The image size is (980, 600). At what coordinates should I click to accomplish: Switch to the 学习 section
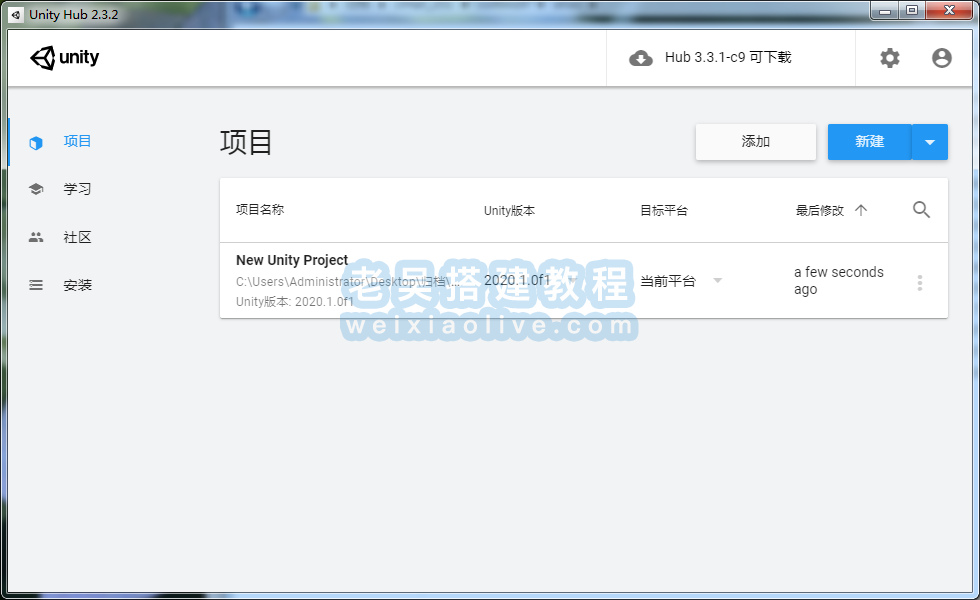[78, 188]
